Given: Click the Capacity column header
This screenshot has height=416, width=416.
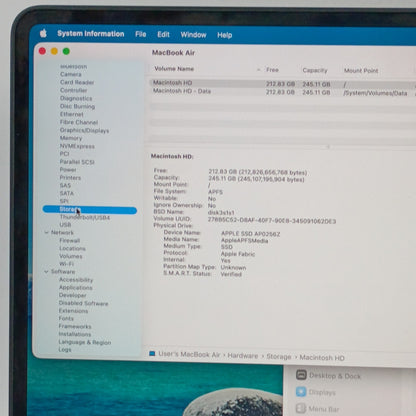Looking at the screenshot, I should click(x=315, y=70).
